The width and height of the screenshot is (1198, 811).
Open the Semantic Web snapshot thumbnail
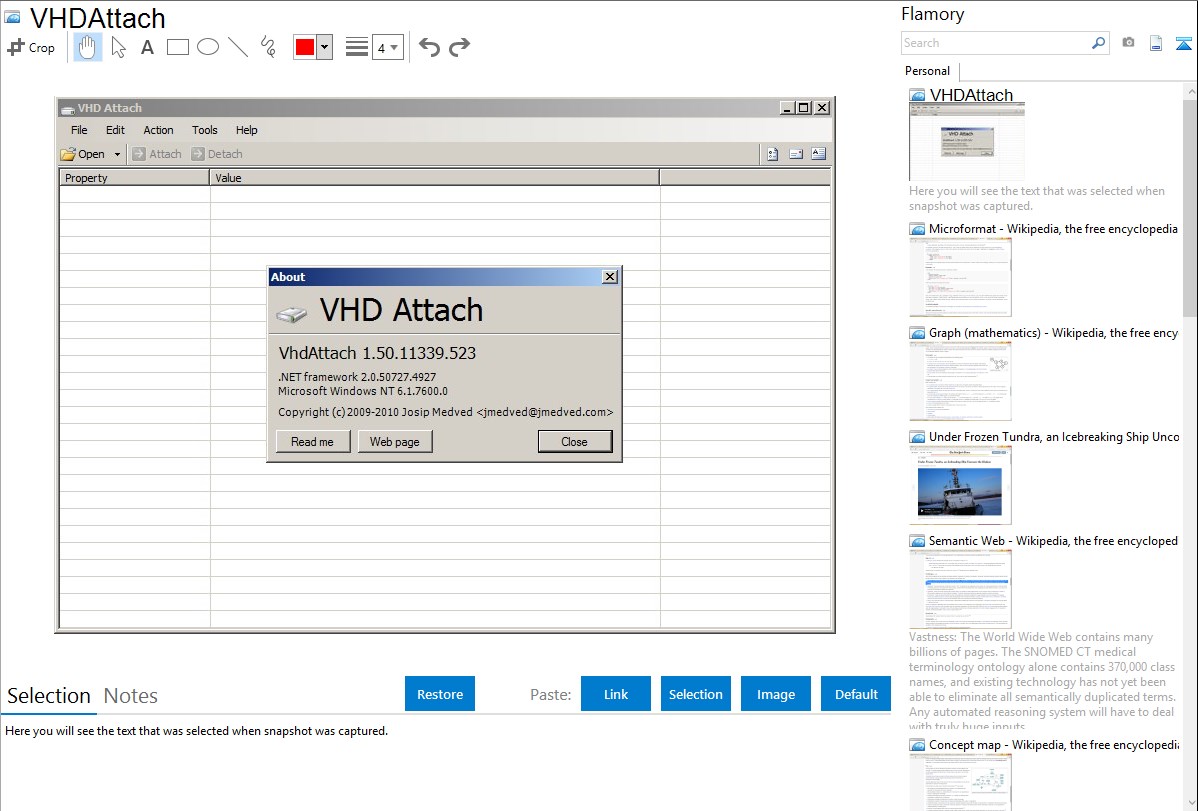pos(960,588)
